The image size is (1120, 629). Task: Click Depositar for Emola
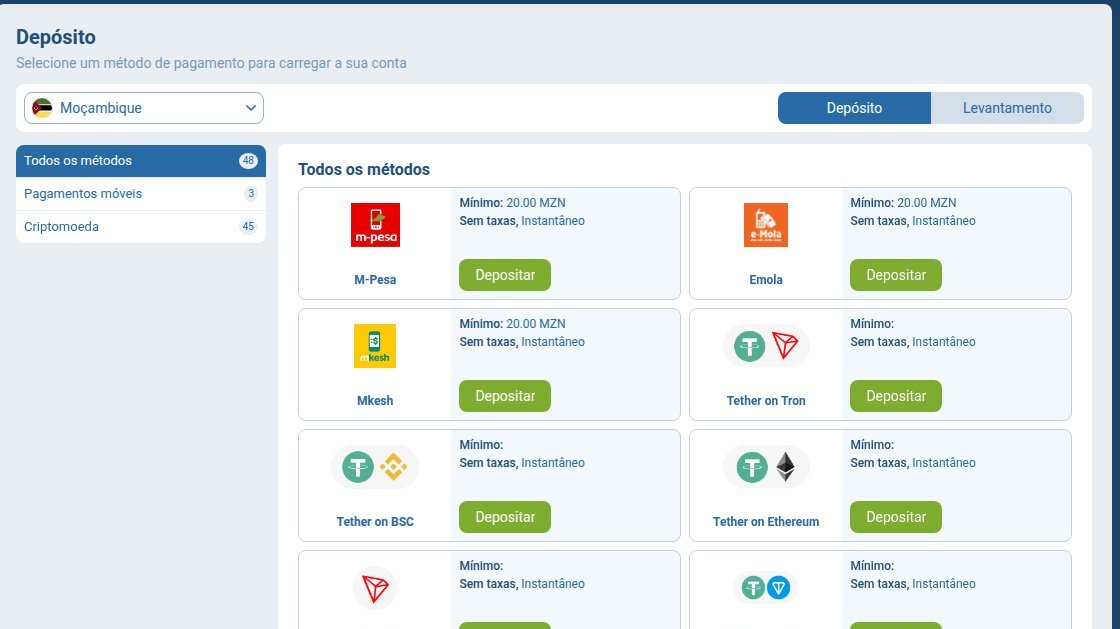(896, 275)
